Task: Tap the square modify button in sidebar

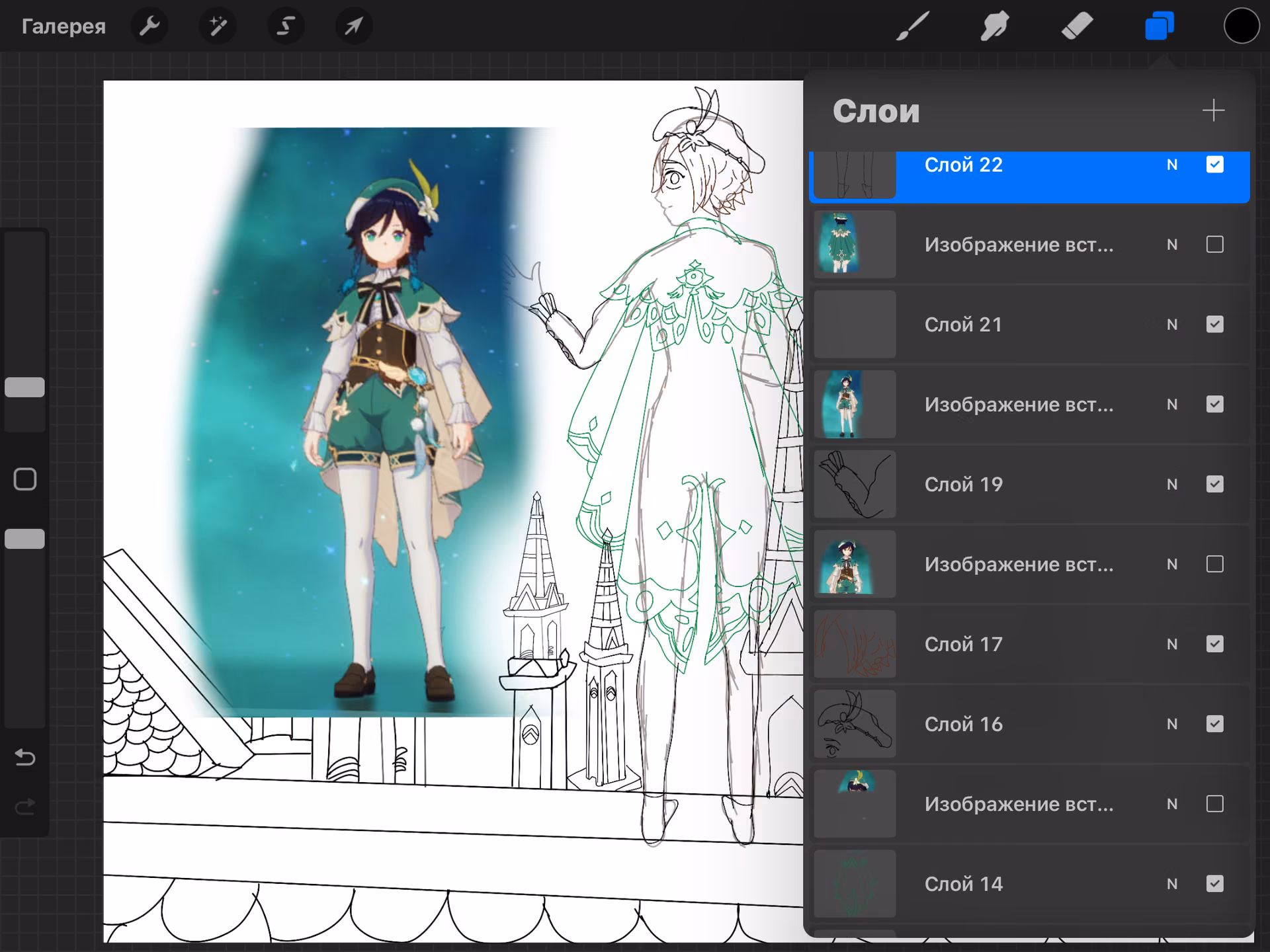Action: (25, 479)
